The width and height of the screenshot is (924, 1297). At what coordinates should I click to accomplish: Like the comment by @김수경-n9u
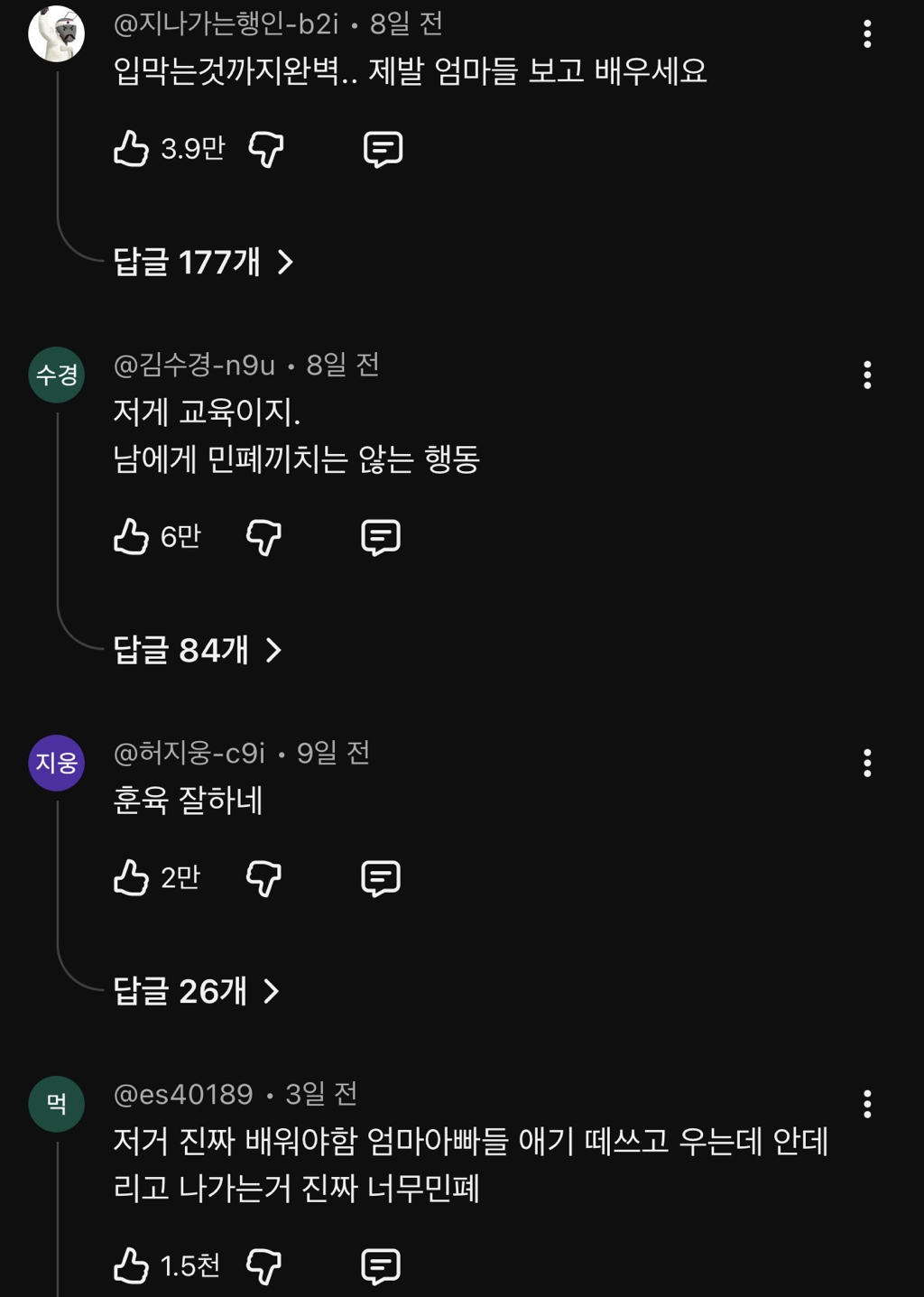[131, 537]
